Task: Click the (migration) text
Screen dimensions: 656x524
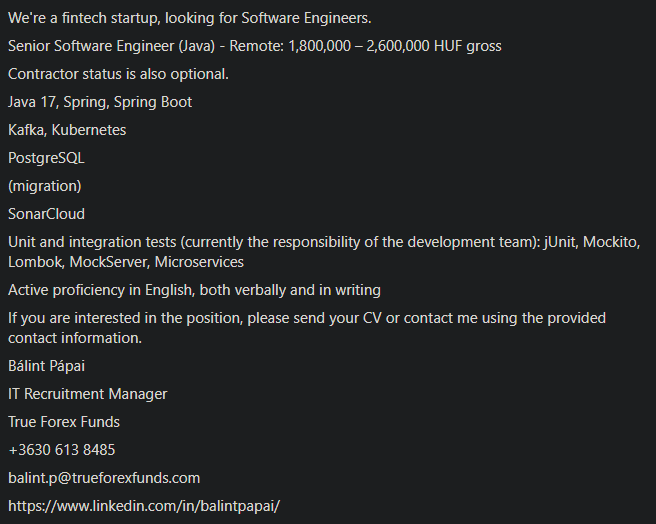Action: (45, 186)
